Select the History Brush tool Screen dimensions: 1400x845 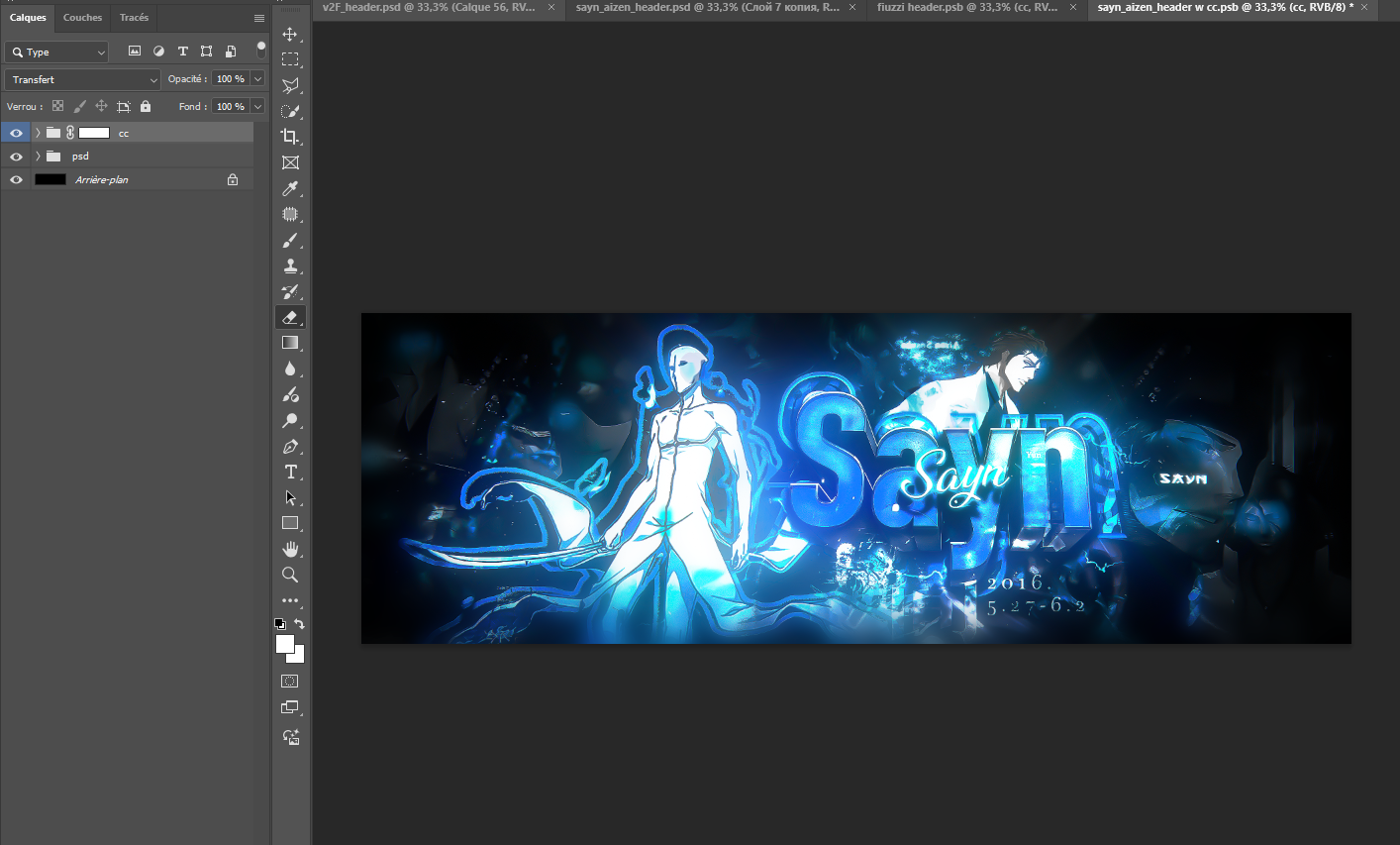coord(290,291)
